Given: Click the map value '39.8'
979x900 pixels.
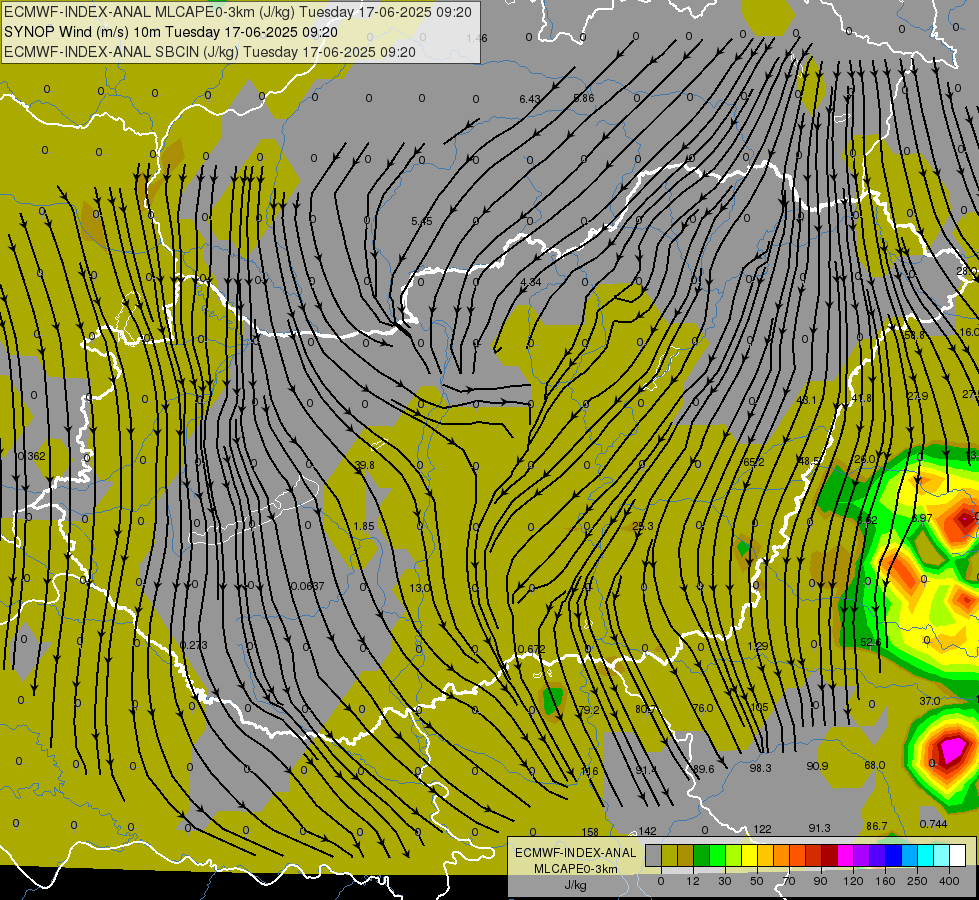Looking at the screenshot, I should (x=364, y=465).
